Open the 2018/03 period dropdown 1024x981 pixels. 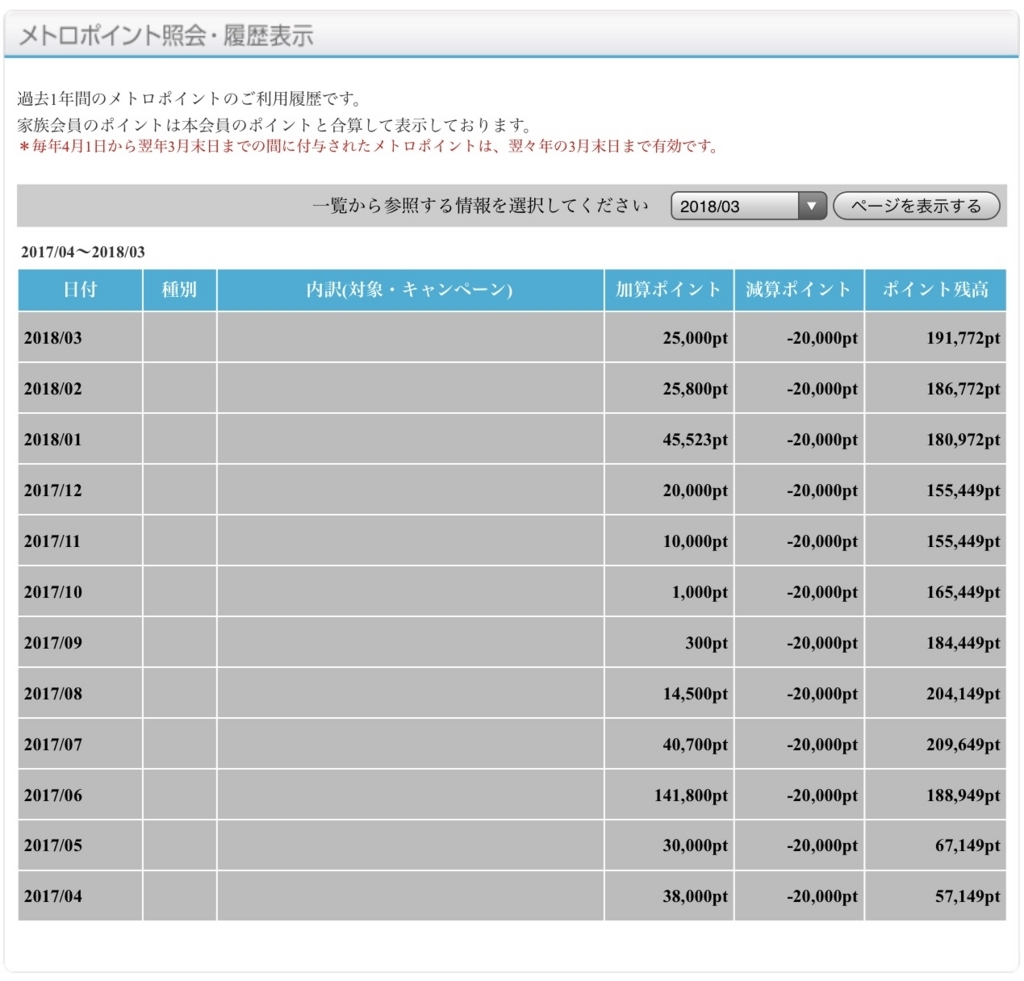pos(748,206)
